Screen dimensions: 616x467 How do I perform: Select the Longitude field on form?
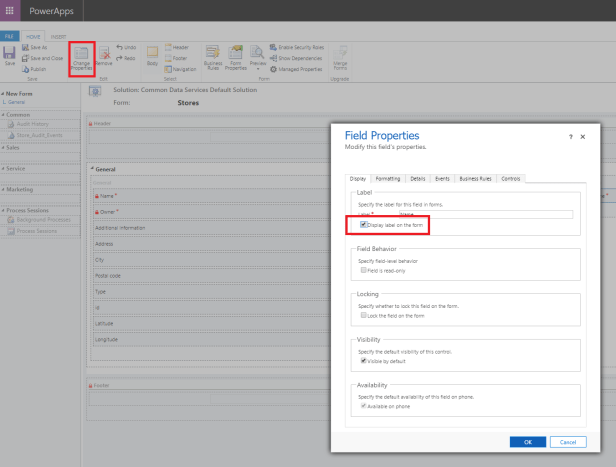211,339
